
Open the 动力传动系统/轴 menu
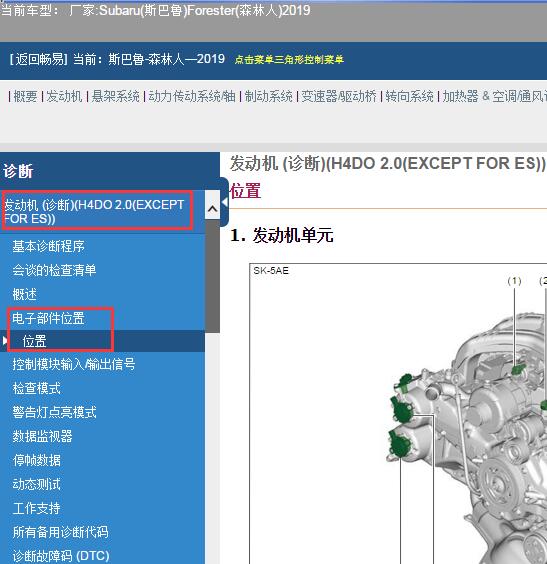[192, 96]
